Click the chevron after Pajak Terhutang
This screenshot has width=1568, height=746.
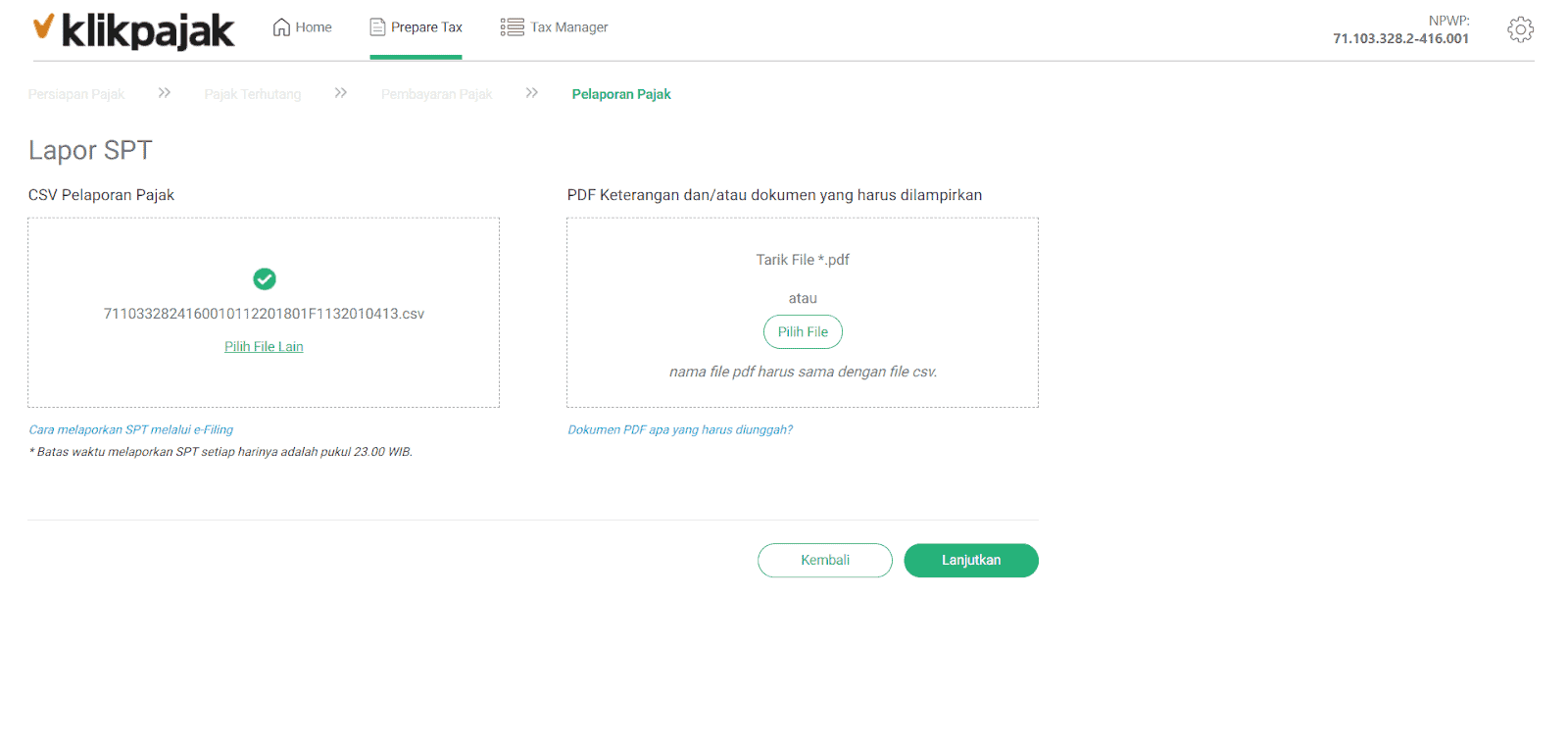click(x=341, y=93)
